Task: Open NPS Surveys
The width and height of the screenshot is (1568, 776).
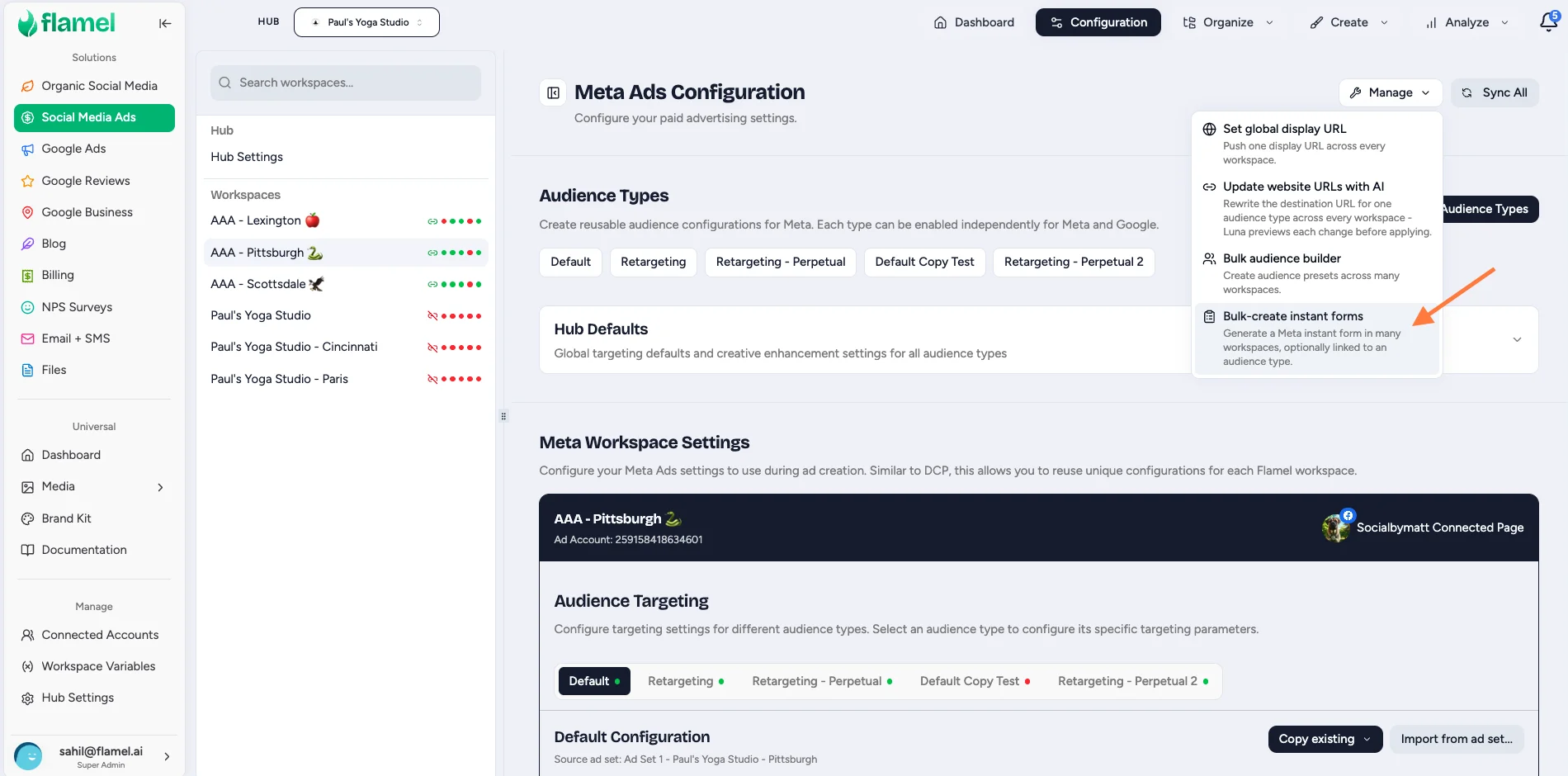Action: coord(94,307)
